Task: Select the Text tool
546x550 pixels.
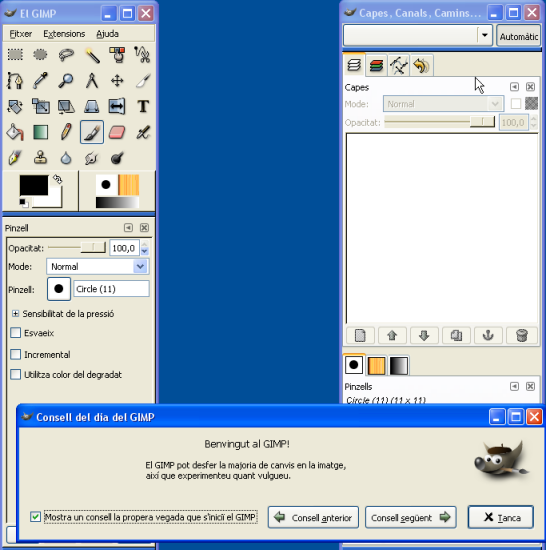Action: tap(143, 106)
